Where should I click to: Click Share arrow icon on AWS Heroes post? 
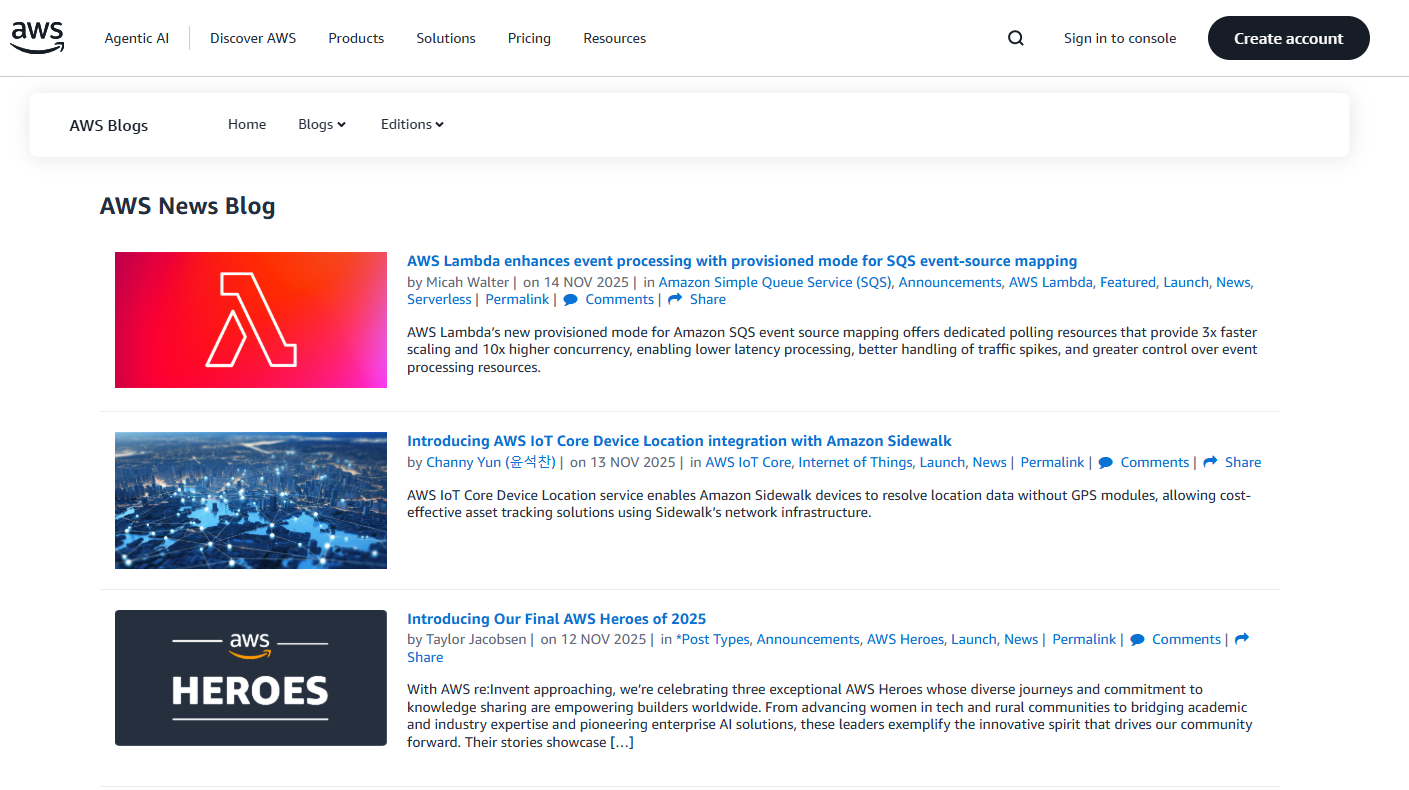1242,640
